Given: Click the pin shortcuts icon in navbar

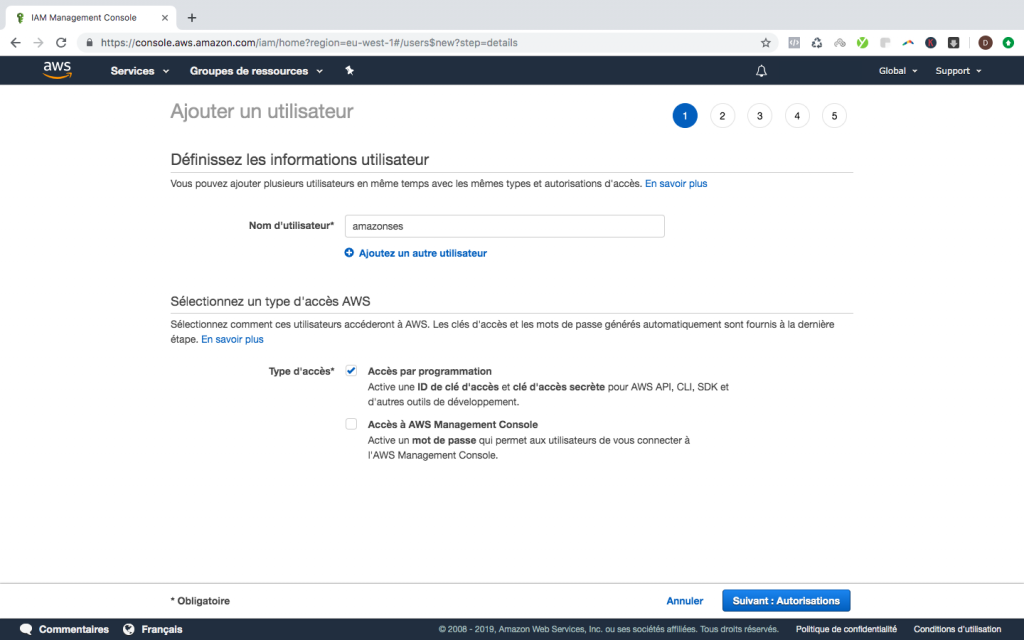Looking at the screenshot, I should point(349,71).
